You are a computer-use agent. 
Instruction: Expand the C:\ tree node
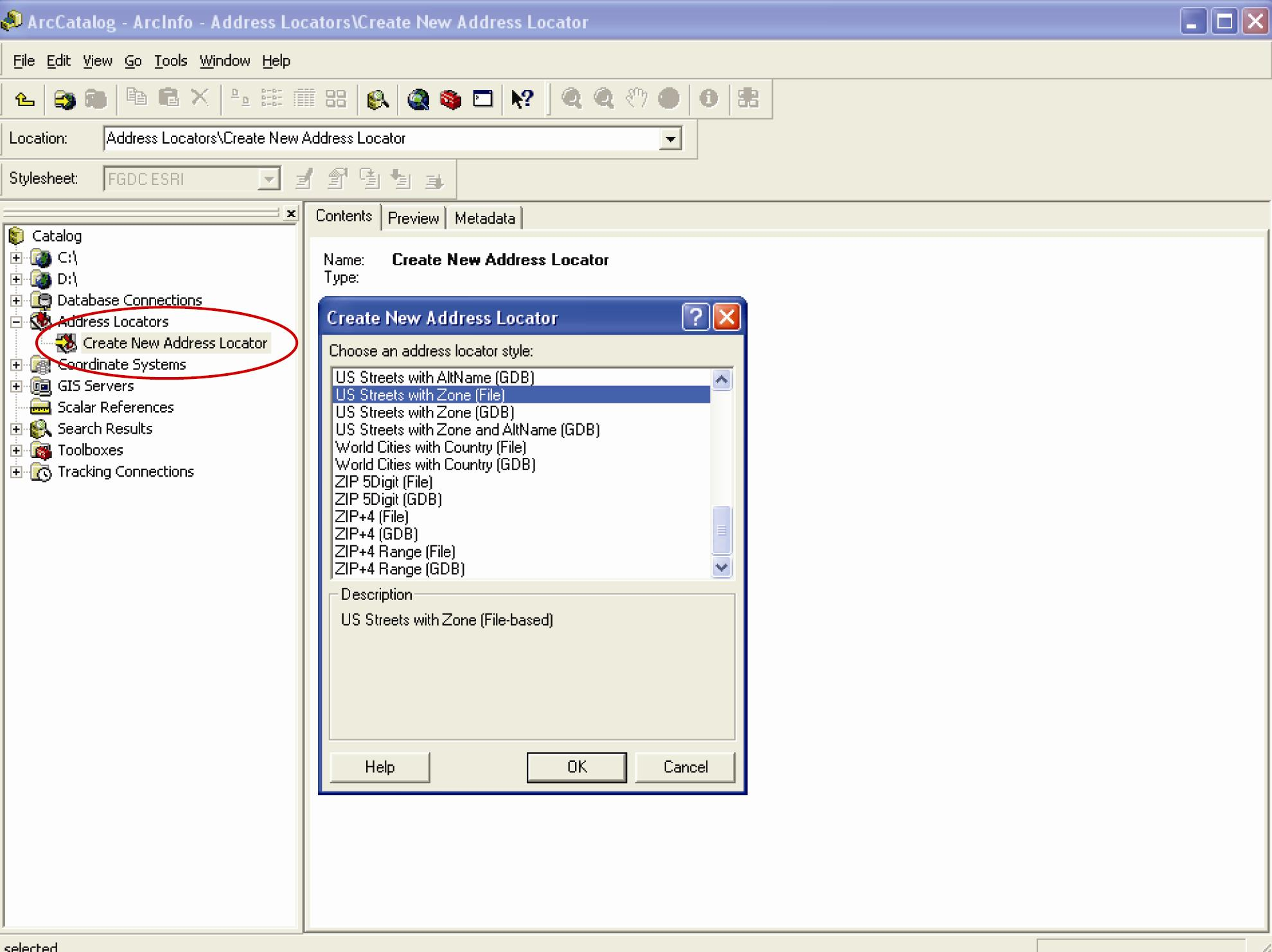pos(17,258)
